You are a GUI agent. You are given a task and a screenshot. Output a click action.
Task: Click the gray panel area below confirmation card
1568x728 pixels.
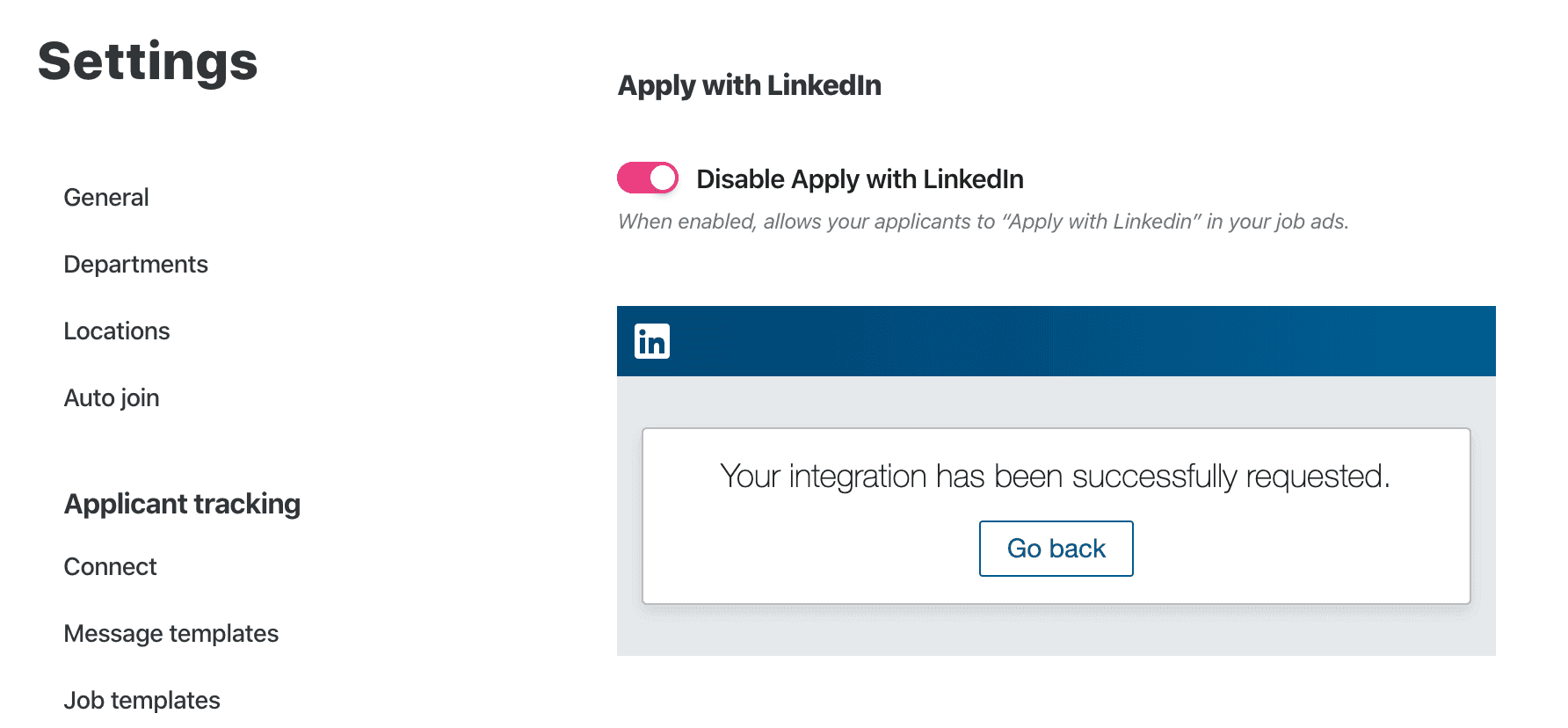click(1056, 630)
